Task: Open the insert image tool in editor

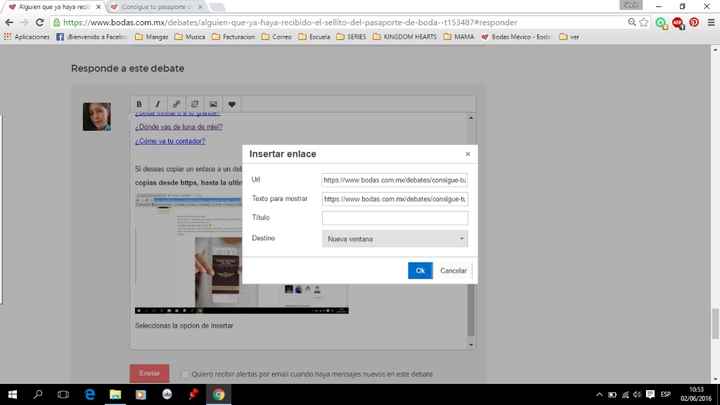Action: coord(213,104)
